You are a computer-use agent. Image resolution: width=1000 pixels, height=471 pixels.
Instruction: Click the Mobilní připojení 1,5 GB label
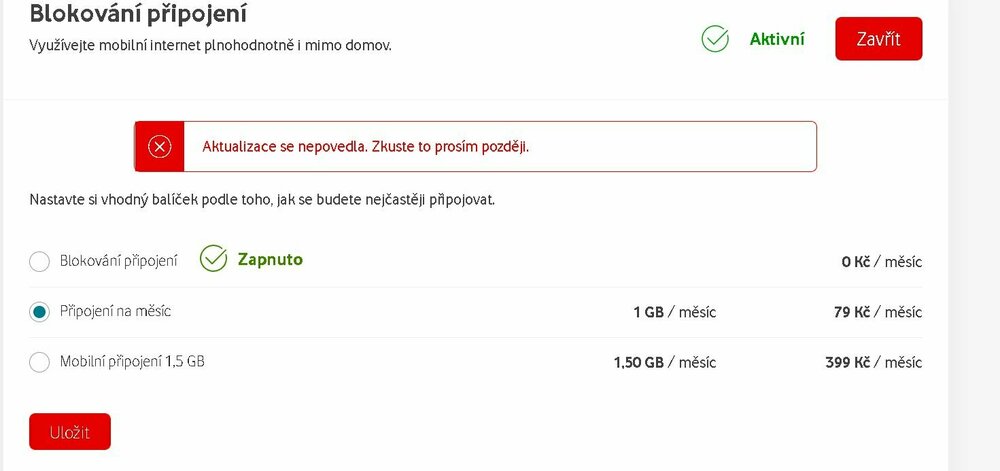pyautogui.click(x=132, y=362)
